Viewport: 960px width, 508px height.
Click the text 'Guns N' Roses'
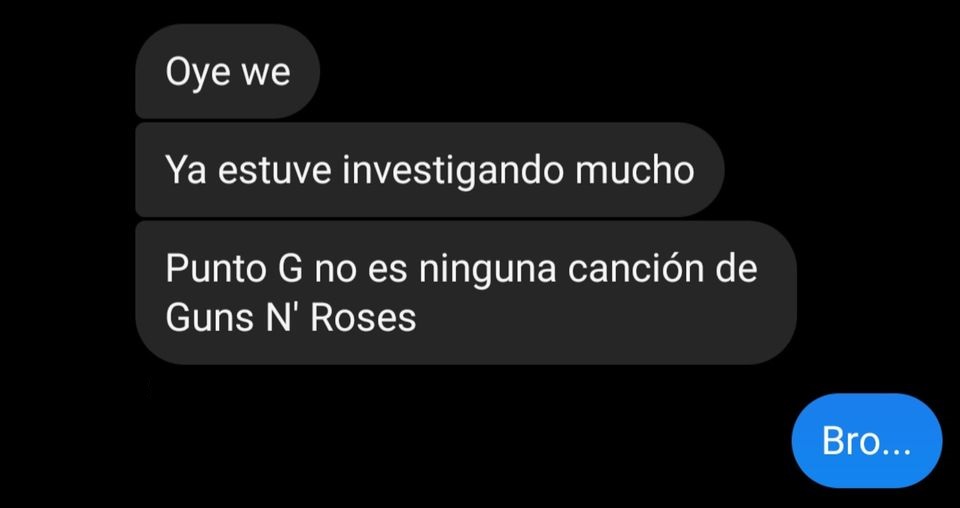point(291,318)
